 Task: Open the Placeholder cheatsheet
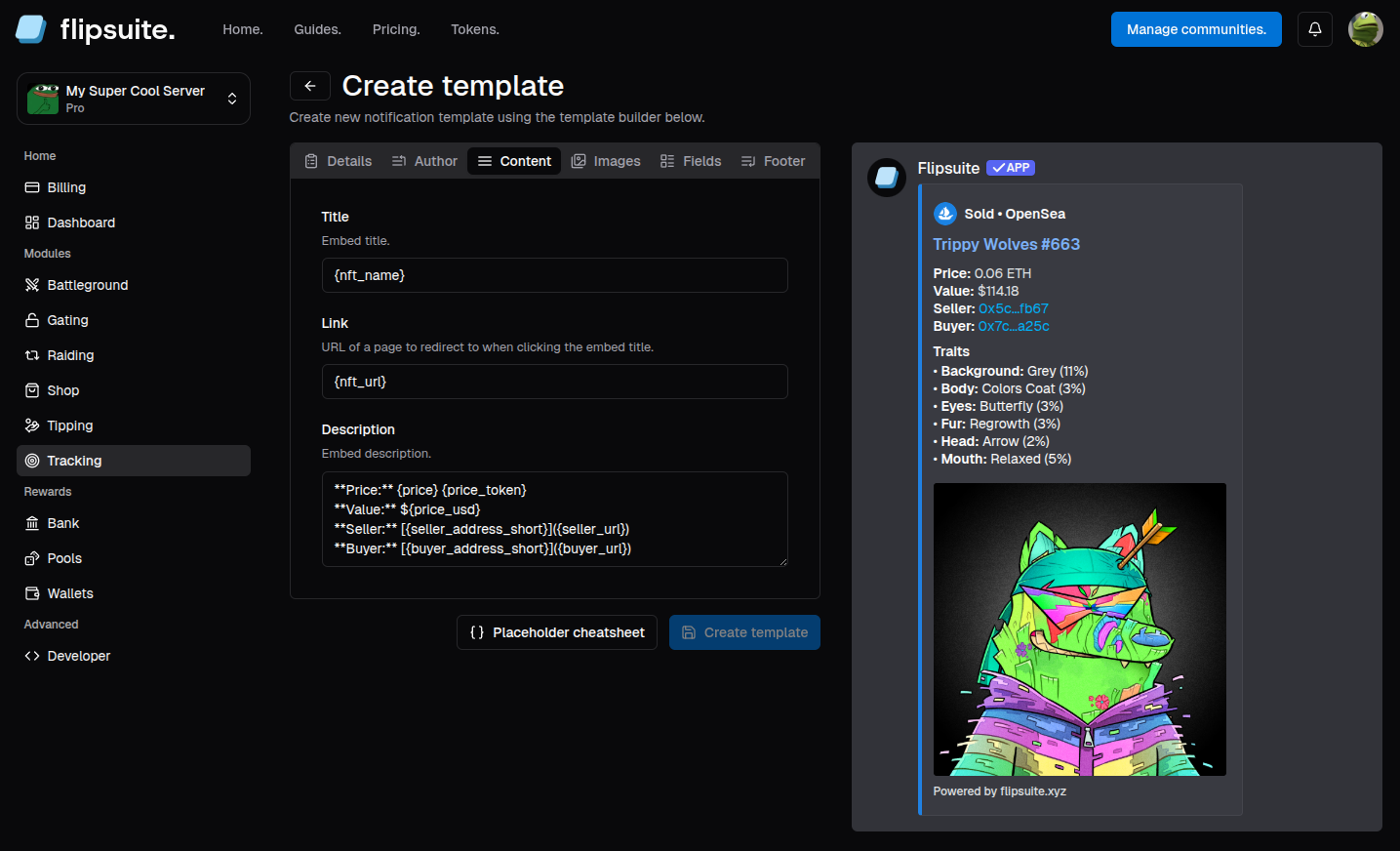tap(557, 632)
